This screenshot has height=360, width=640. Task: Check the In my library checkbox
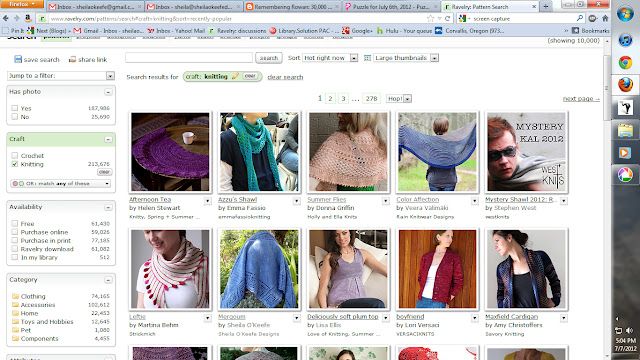coord(15,258)
